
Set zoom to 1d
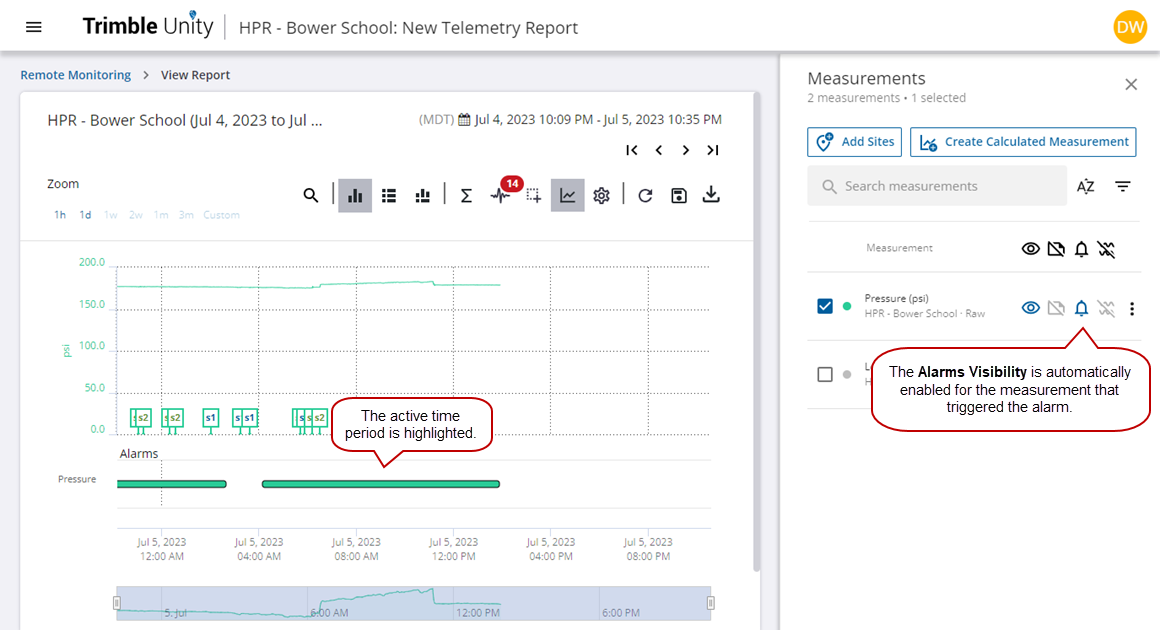[x=85, y=215]
